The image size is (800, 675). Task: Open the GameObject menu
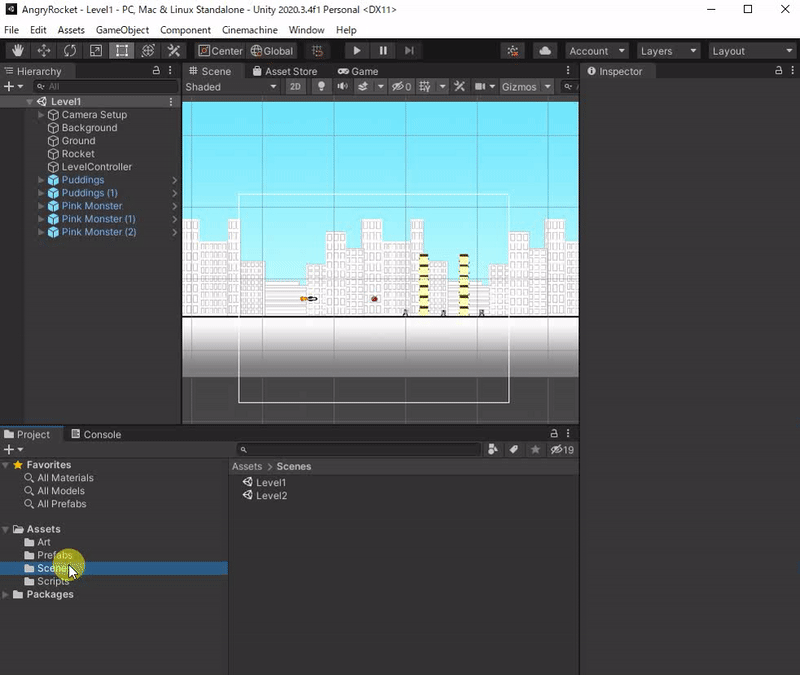[x=123, y=30]
